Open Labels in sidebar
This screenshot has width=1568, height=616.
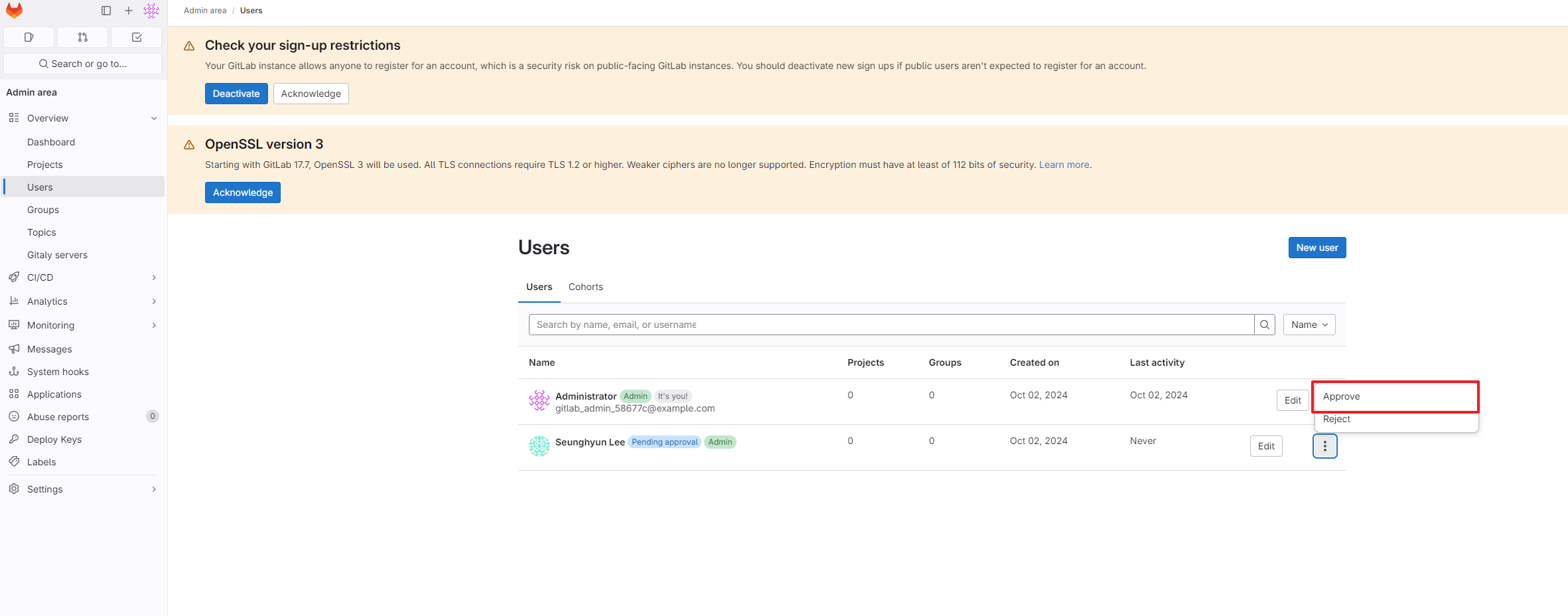[x=84, y=462]
